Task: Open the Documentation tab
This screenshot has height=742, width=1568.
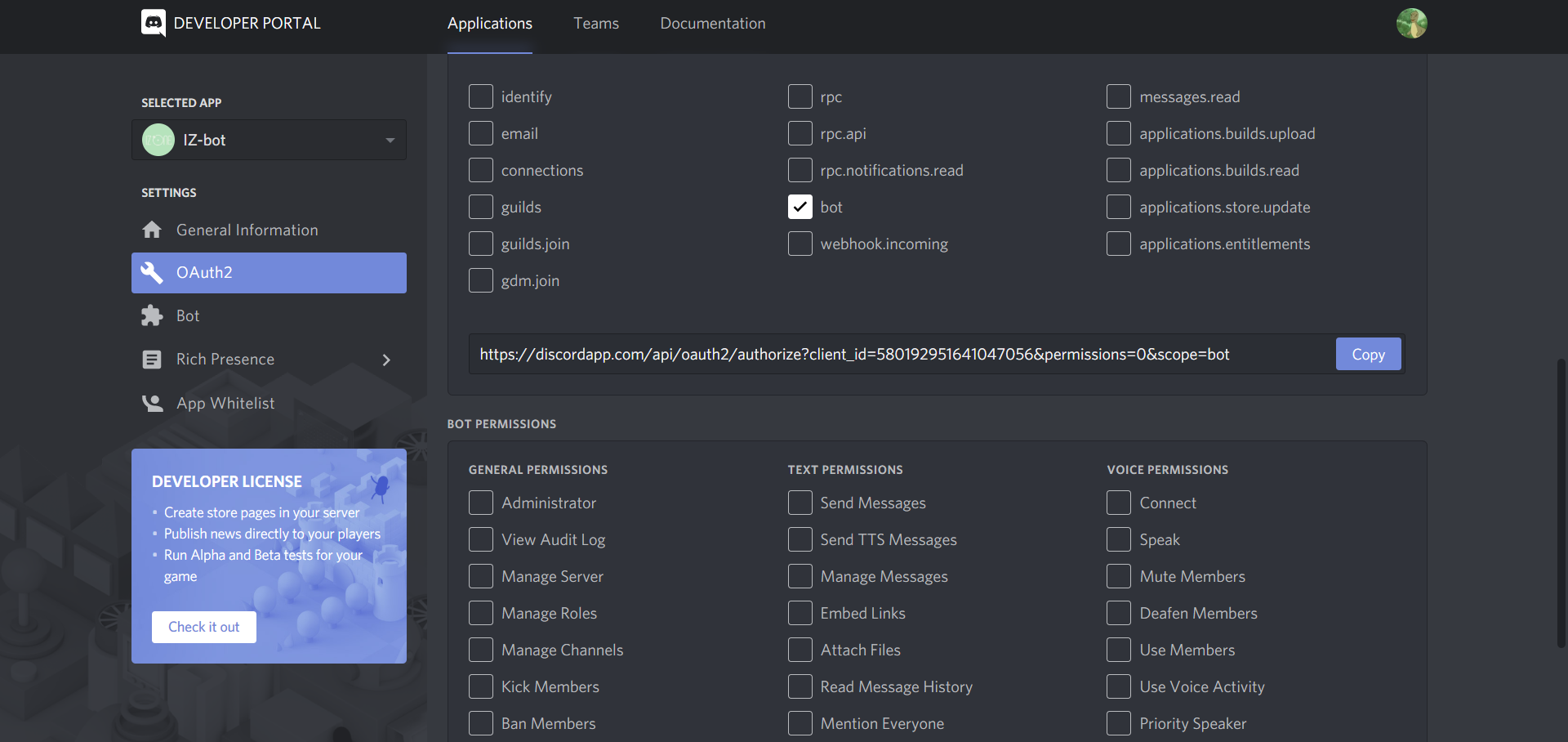Action: click(713, 24)
